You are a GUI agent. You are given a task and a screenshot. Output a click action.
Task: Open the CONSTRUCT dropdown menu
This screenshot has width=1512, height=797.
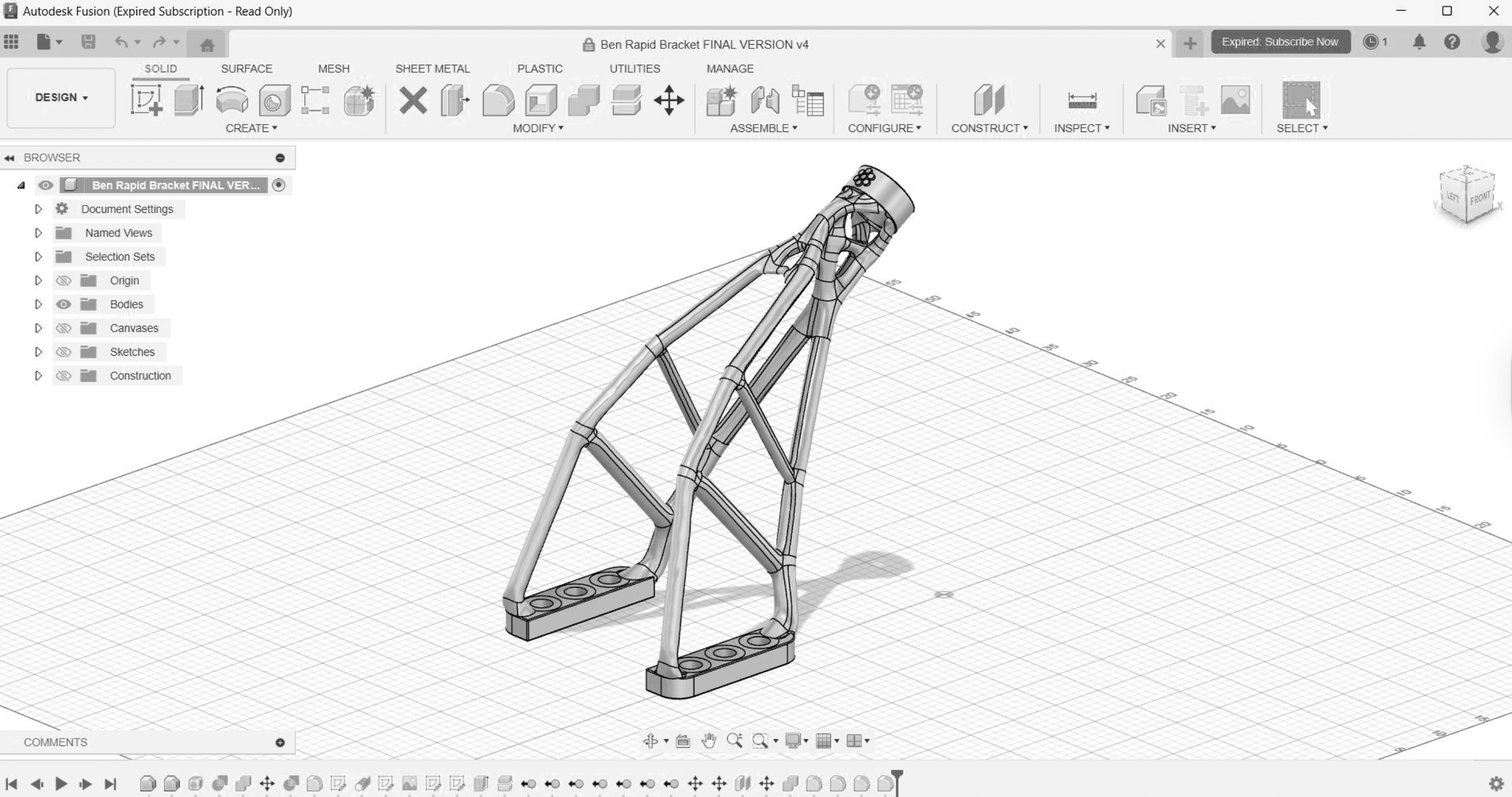click(x=989, y=128)
